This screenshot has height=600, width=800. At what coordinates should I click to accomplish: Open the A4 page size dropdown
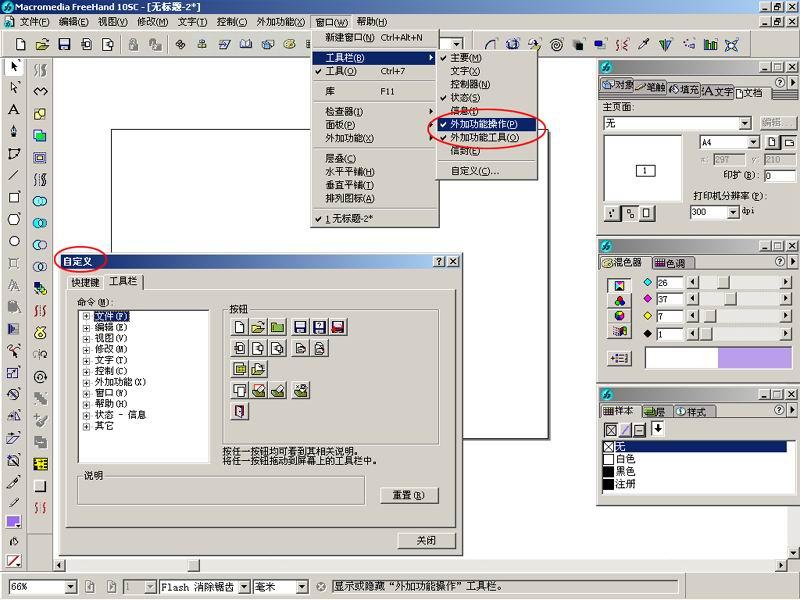coord(753,142)
